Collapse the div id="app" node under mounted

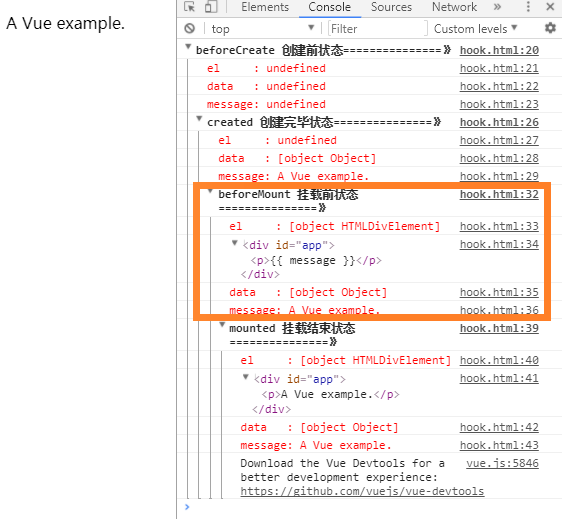246,377
